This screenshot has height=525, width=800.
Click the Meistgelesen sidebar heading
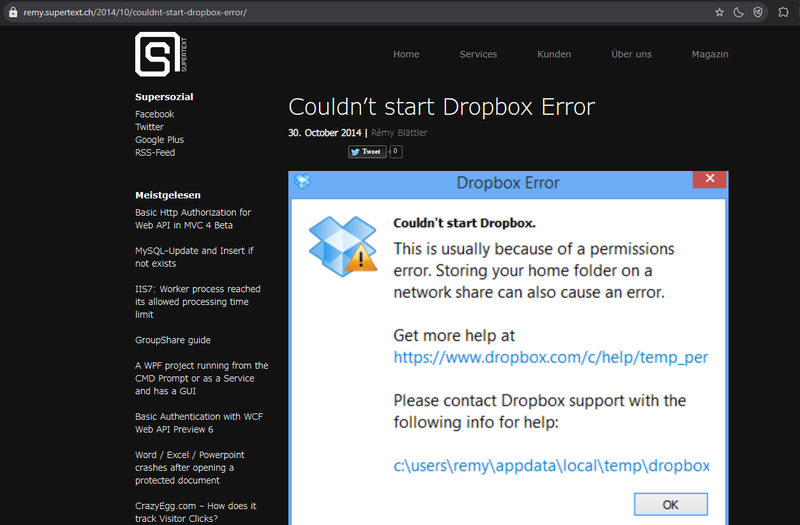pyautogui.click(x=168, y=195)
